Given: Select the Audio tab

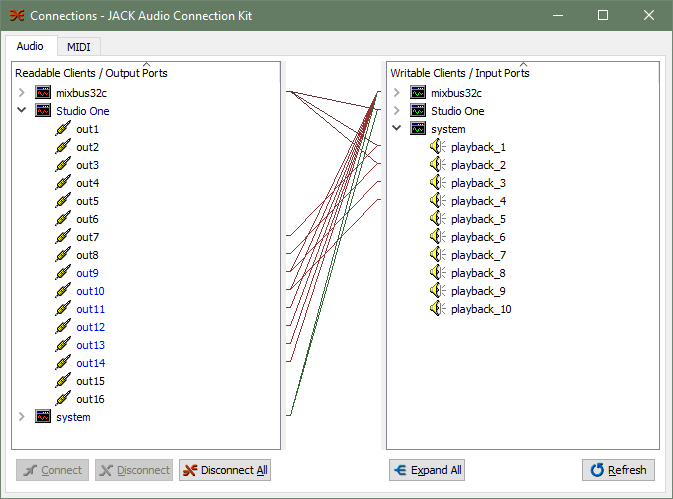Looking at the screenshot, I should 30,46.
